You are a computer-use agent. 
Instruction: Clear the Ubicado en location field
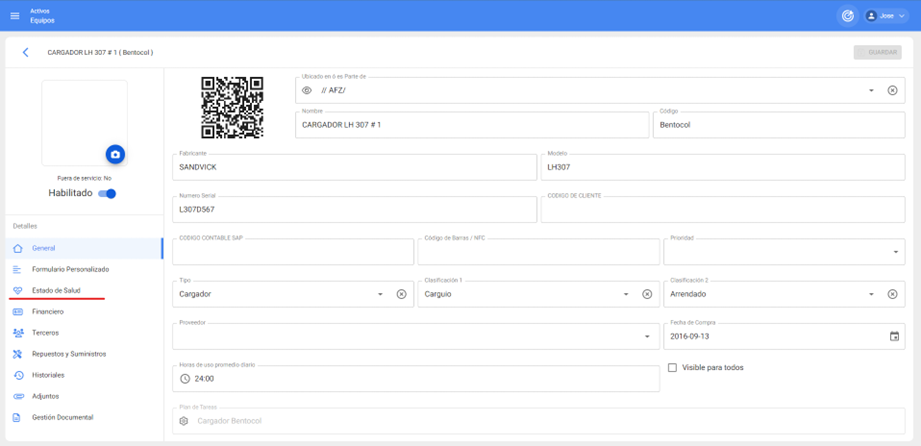pos(892,91)
